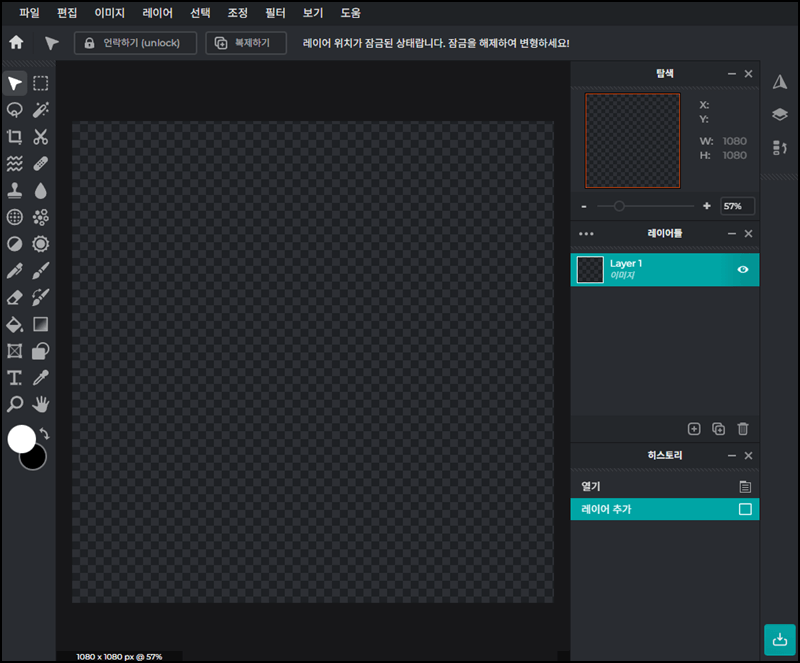
Task: Zoom in with plus button in navigator
Action: (707, 206)
